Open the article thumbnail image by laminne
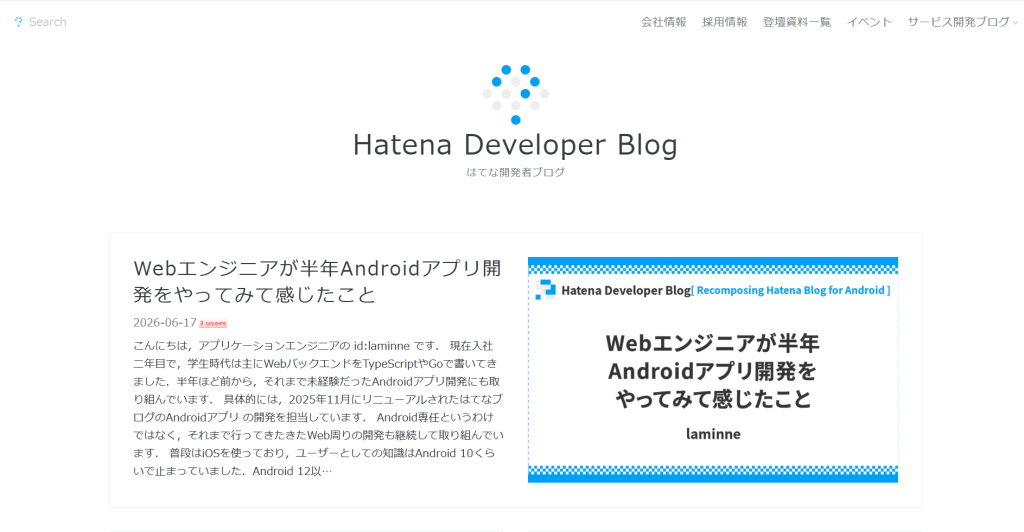 (712, 369)
